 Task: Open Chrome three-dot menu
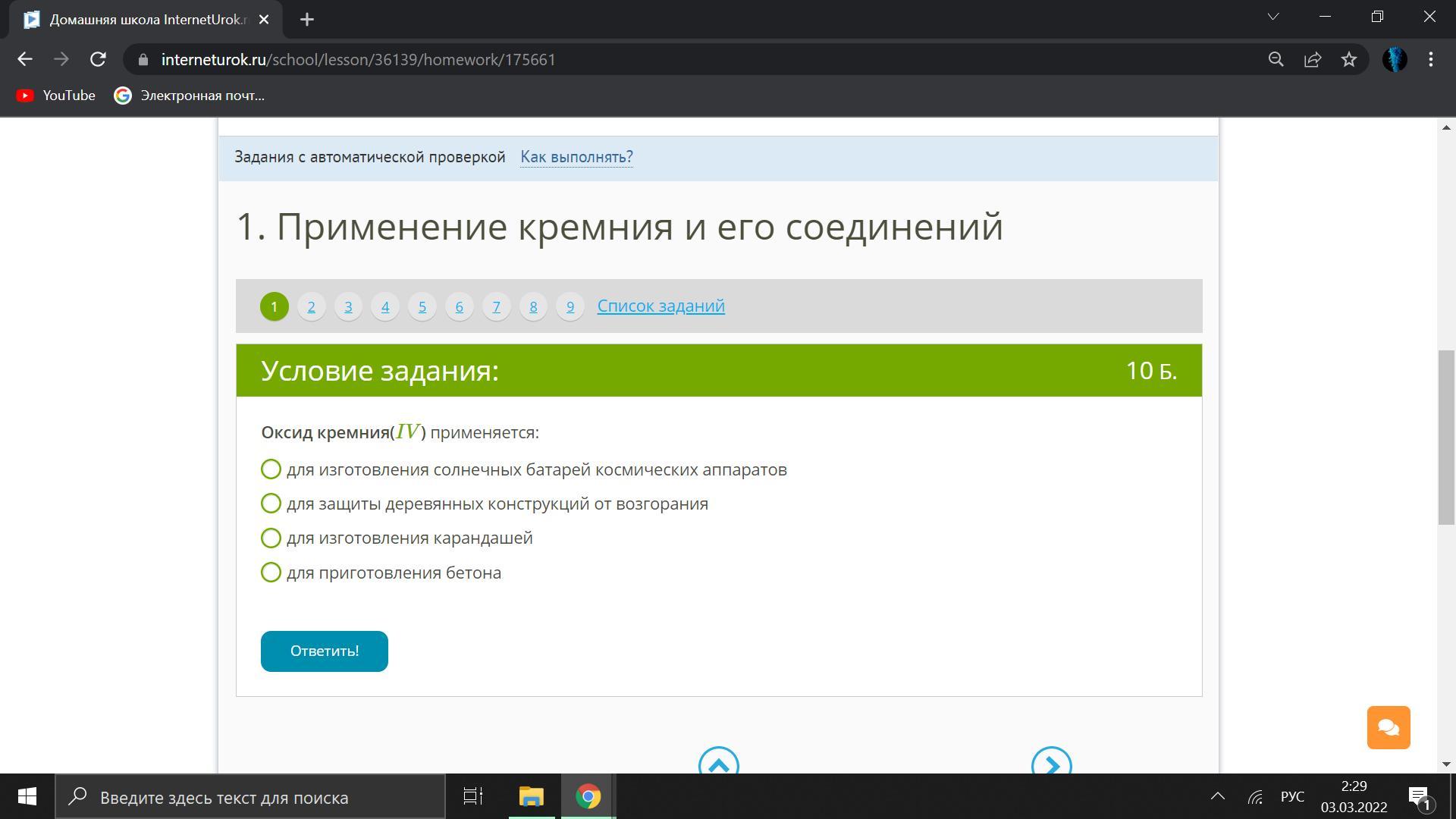coord(1430,59)
